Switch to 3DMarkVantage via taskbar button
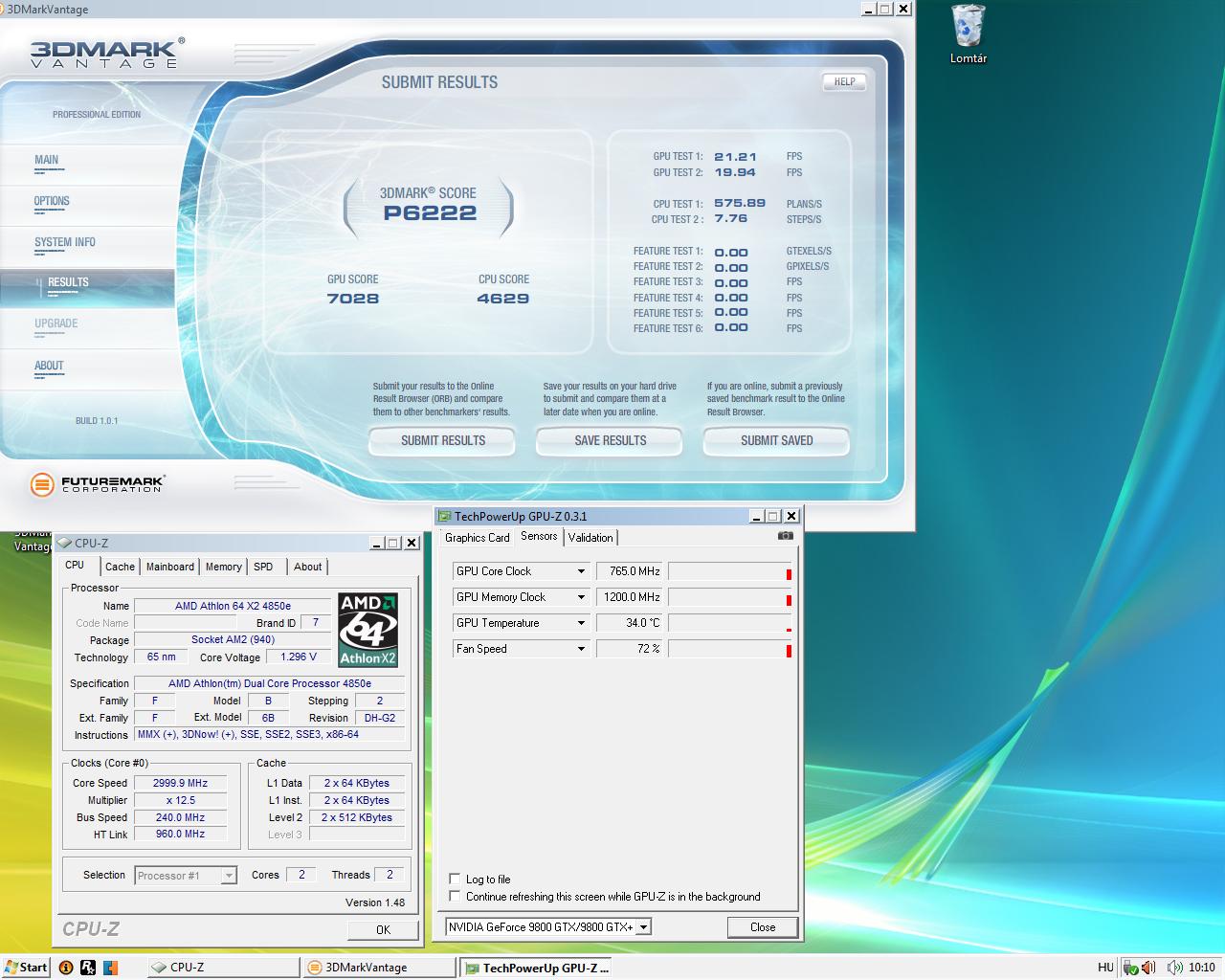This screenshot has height=980, width=1225. click(380, 968)
